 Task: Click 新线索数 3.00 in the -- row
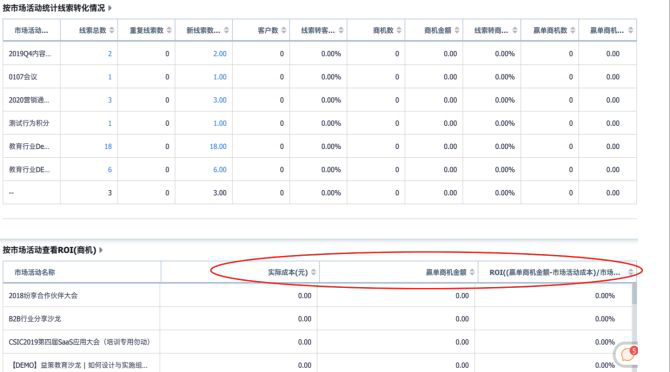220,193
